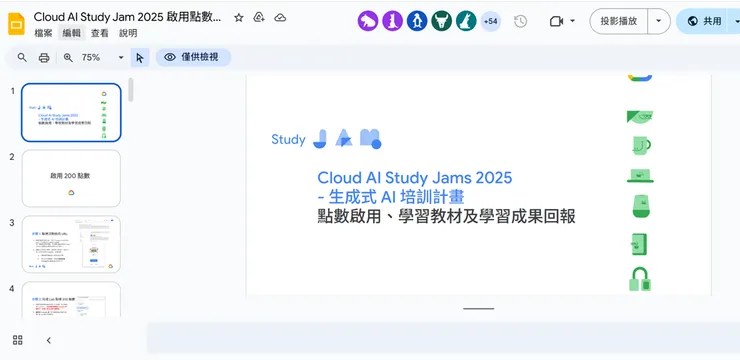Viewport: 740px width, 360px height.
Task: Switch to grid view icon
Action: click(17, 340)
